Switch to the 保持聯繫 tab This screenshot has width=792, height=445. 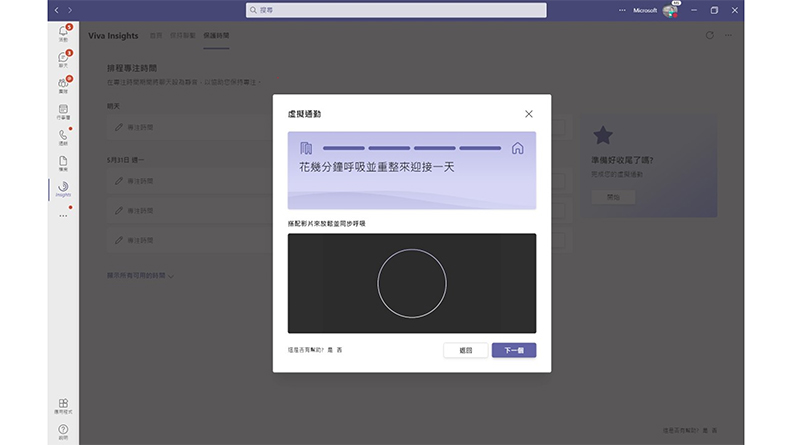pos(182,35)
